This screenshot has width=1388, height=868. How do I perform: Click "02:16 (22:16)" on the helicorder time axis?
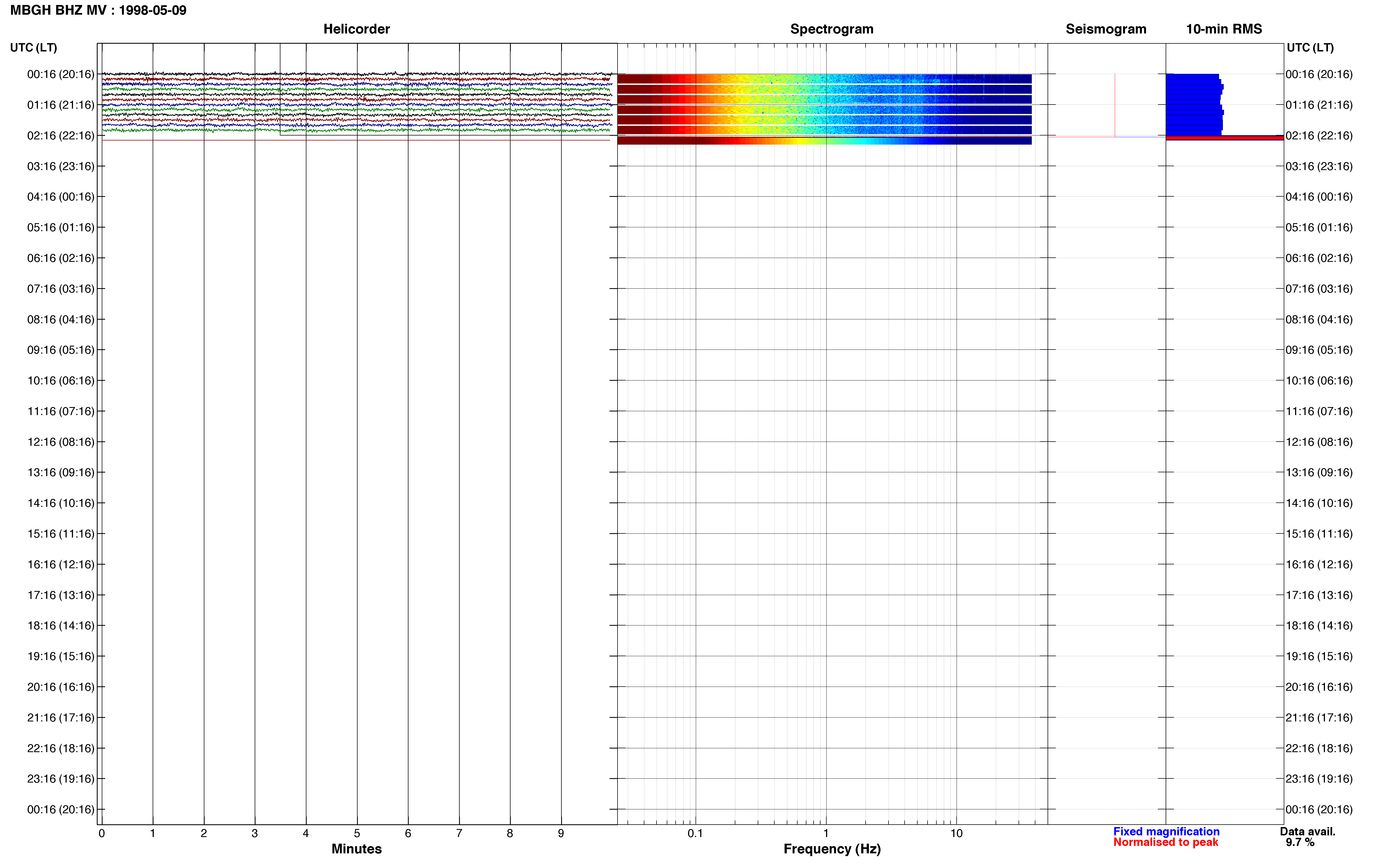pyautogui.click(x=61, y=135)
